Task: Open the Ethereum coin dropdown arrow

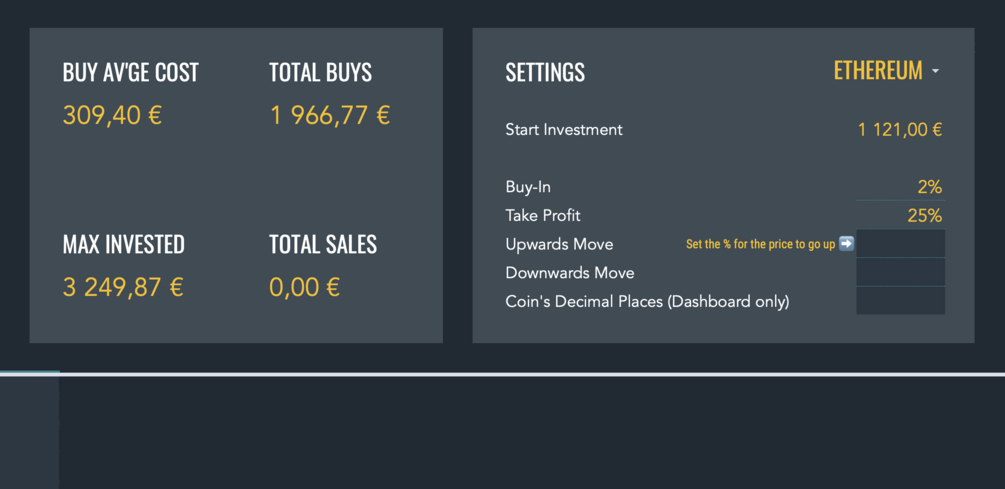Action: (x=935, y=72)
